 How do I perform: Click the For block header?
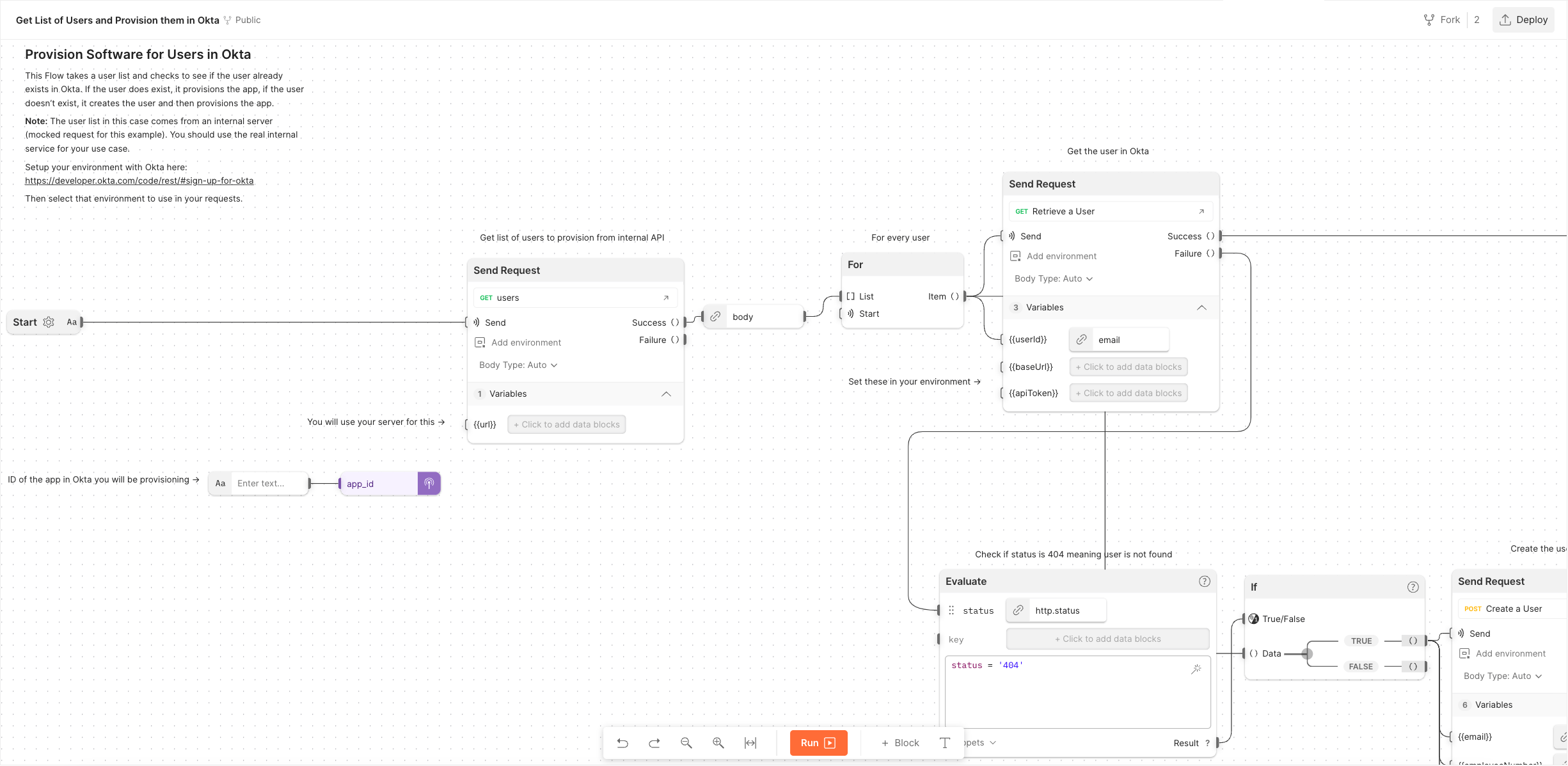pos(903,265)
